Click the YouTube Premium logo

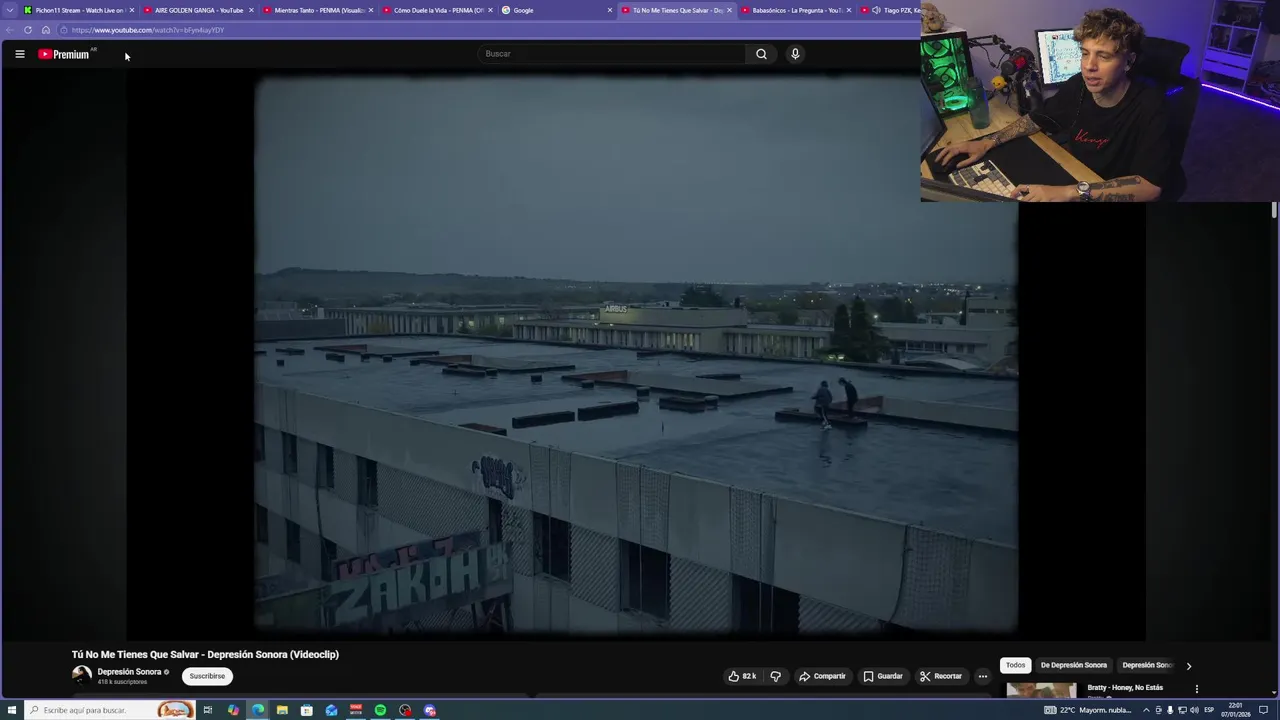[x=66, y=54]
